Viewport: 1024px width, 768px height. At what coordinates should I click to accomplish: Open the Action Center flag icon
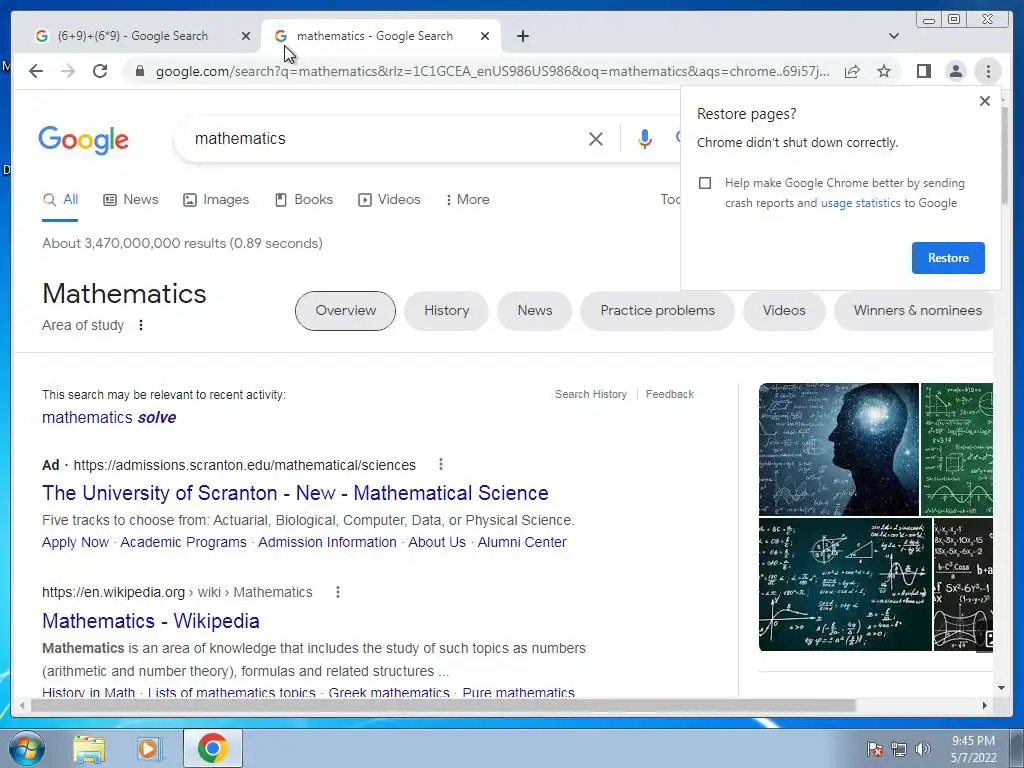coord(875,749)
